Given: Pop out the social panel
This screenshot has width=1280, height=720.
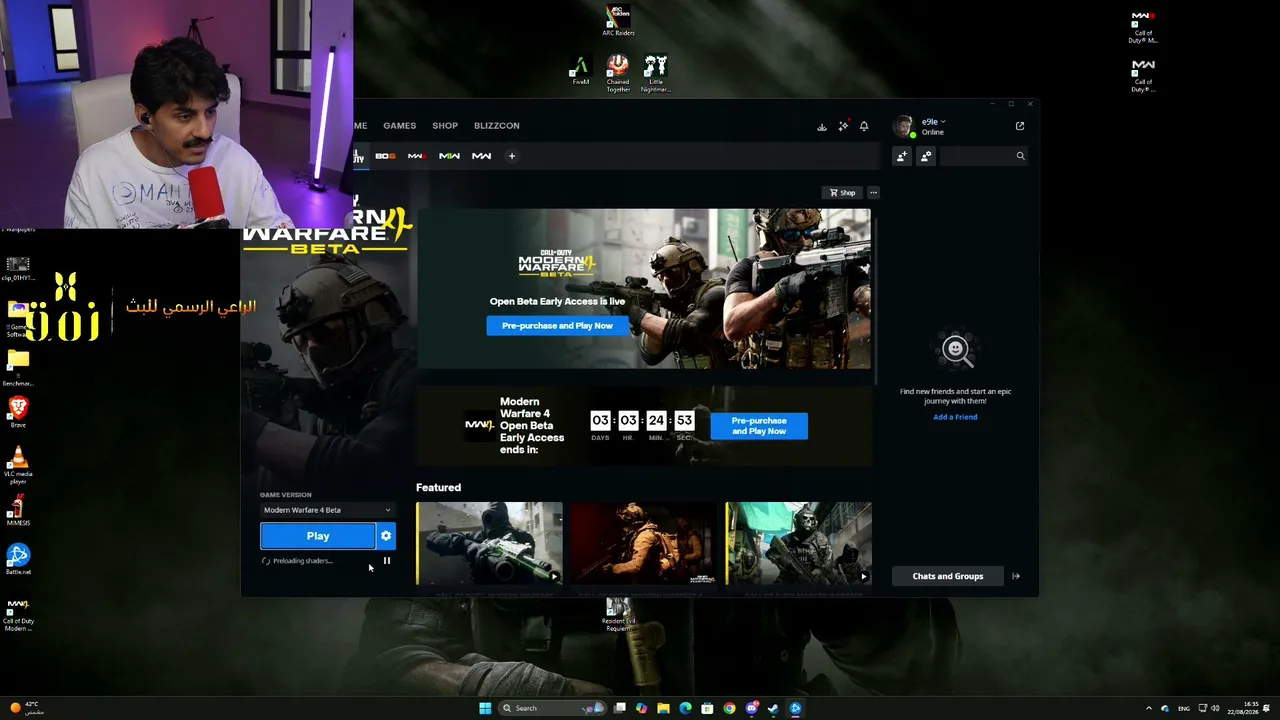Looking at the screenshot, I should (1020, 126).
